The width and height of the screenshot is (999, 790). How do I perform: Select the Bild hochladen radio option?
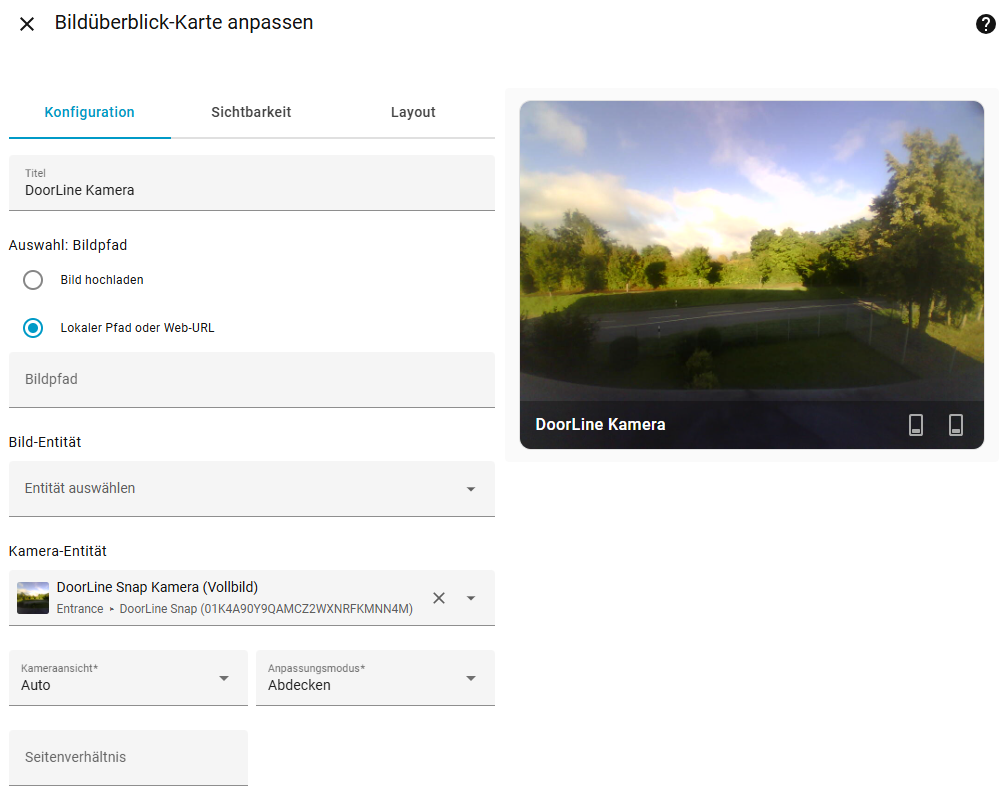pyautogui.click(x=33, y=280)
